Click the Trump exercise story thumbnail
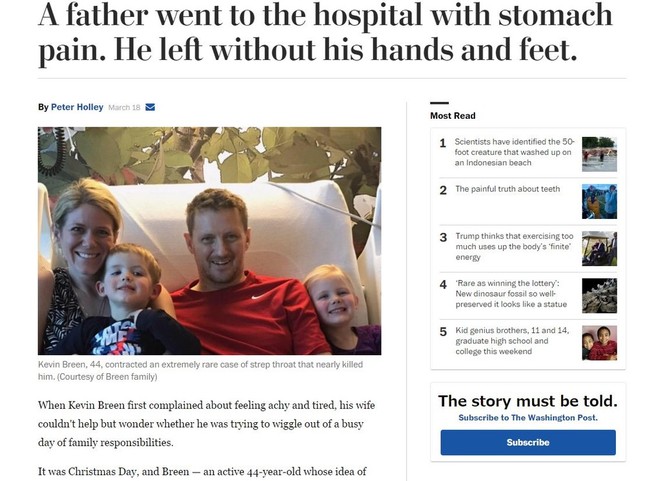The width and height of the screenshot is (645, 481). click(x=599, y=248)
